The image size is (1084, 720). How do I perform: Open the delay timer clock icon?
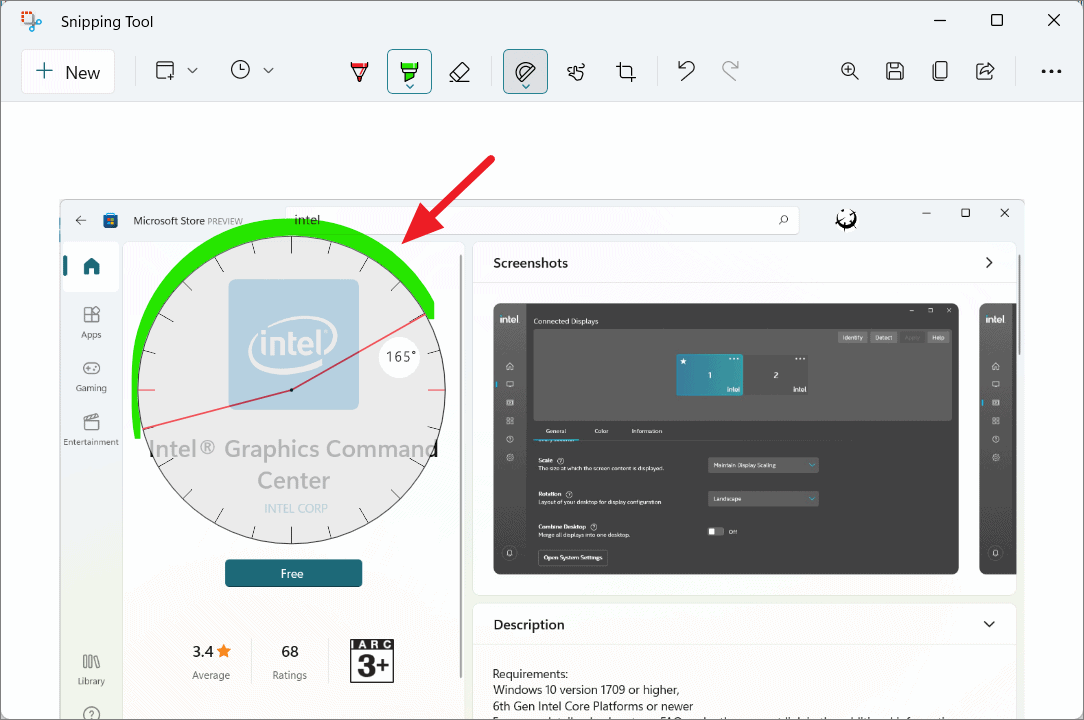pyautogui.click(x=240, y=70)
